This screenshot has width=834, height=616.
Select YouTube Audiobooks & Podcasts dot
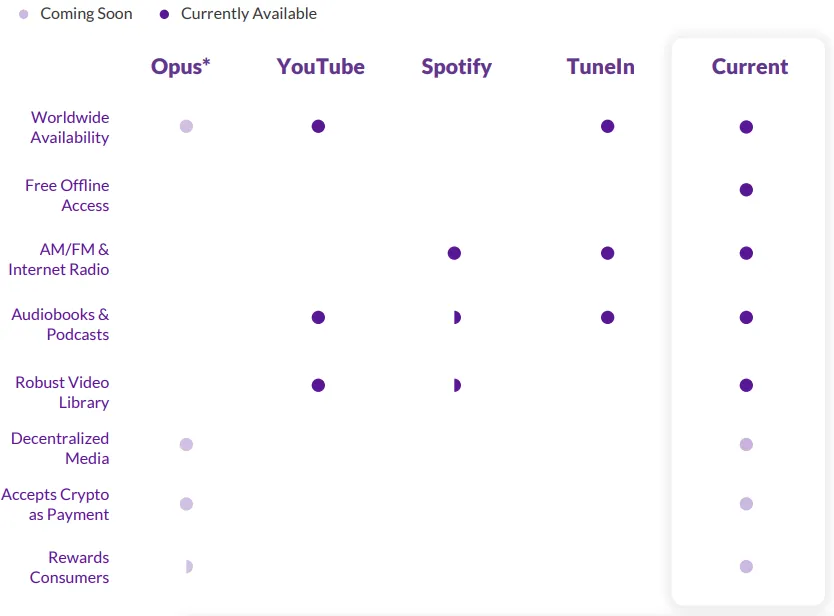point(318,317)
